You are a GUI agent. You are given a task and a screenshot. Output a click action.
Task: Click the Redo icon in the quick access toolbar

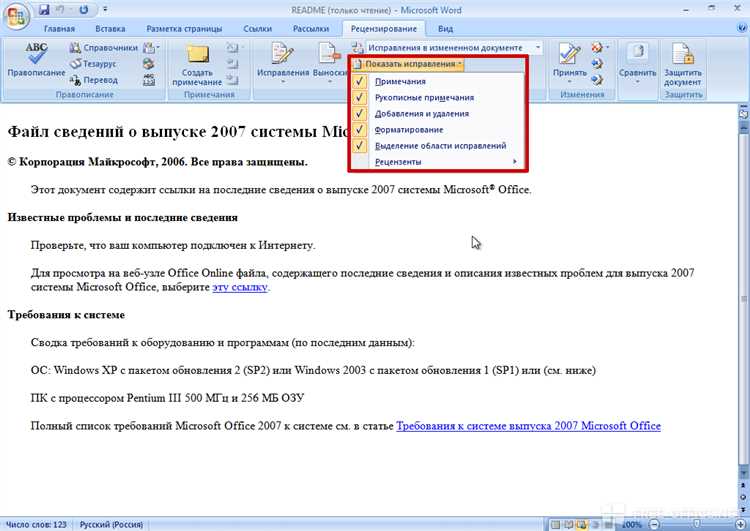coord(84,10)
